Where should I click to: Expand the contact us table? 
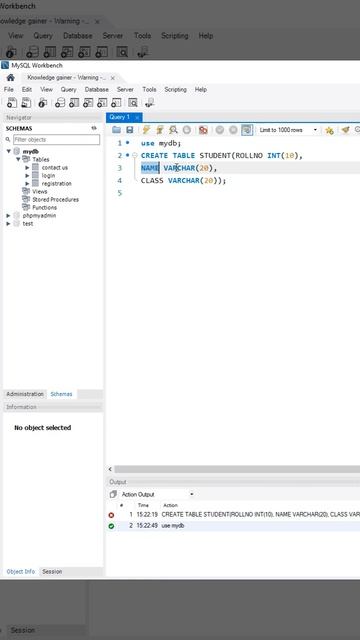pos(27,167)
